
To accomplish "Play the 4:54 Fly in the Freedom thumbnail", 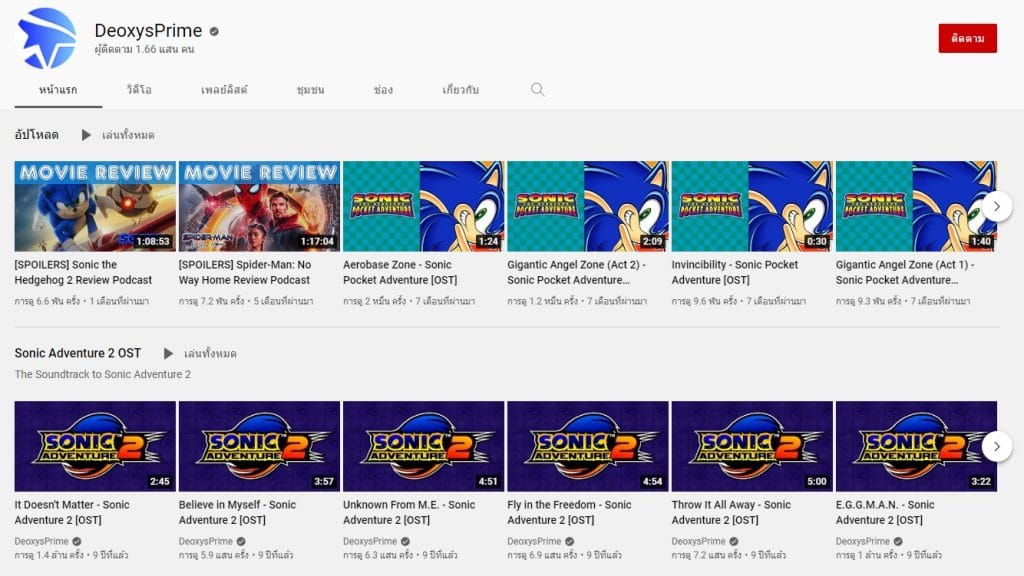I will [588, 446].
